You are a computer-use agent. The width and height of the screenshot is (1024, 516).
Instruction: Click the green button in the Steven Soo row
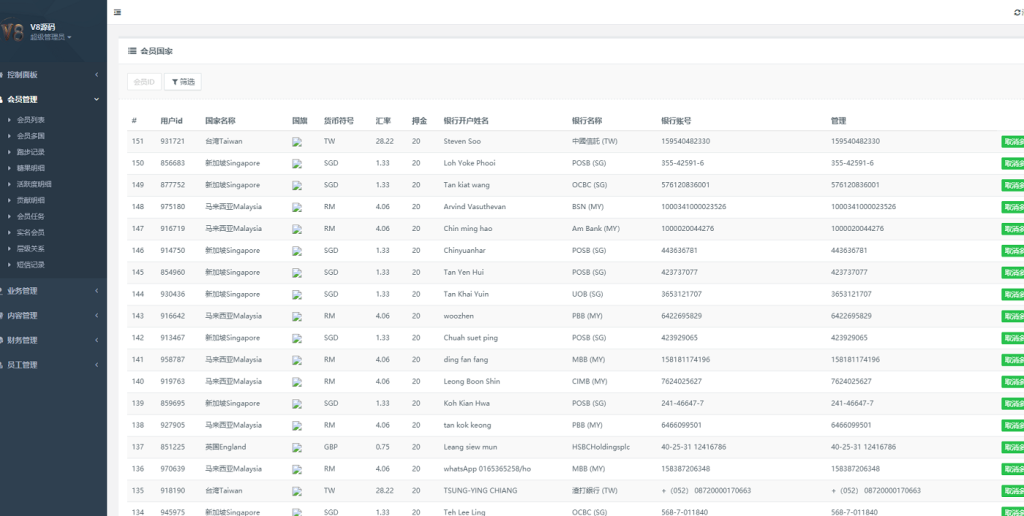click(x=1012, y=141)
